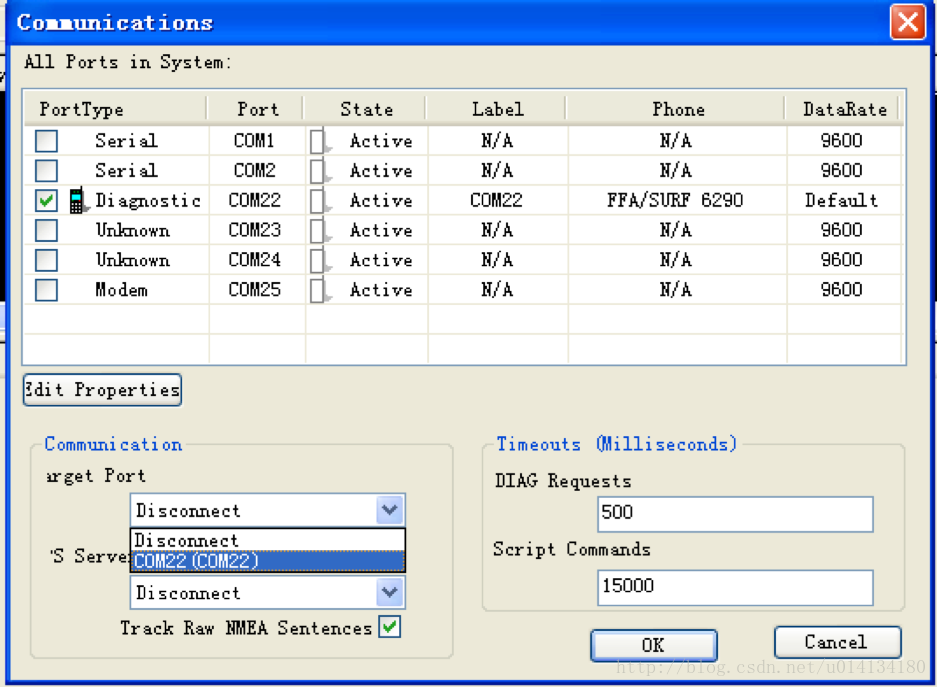Click the state icon in the COM24 row
Viewport: 937px width, 687px height.
(320, 260)
